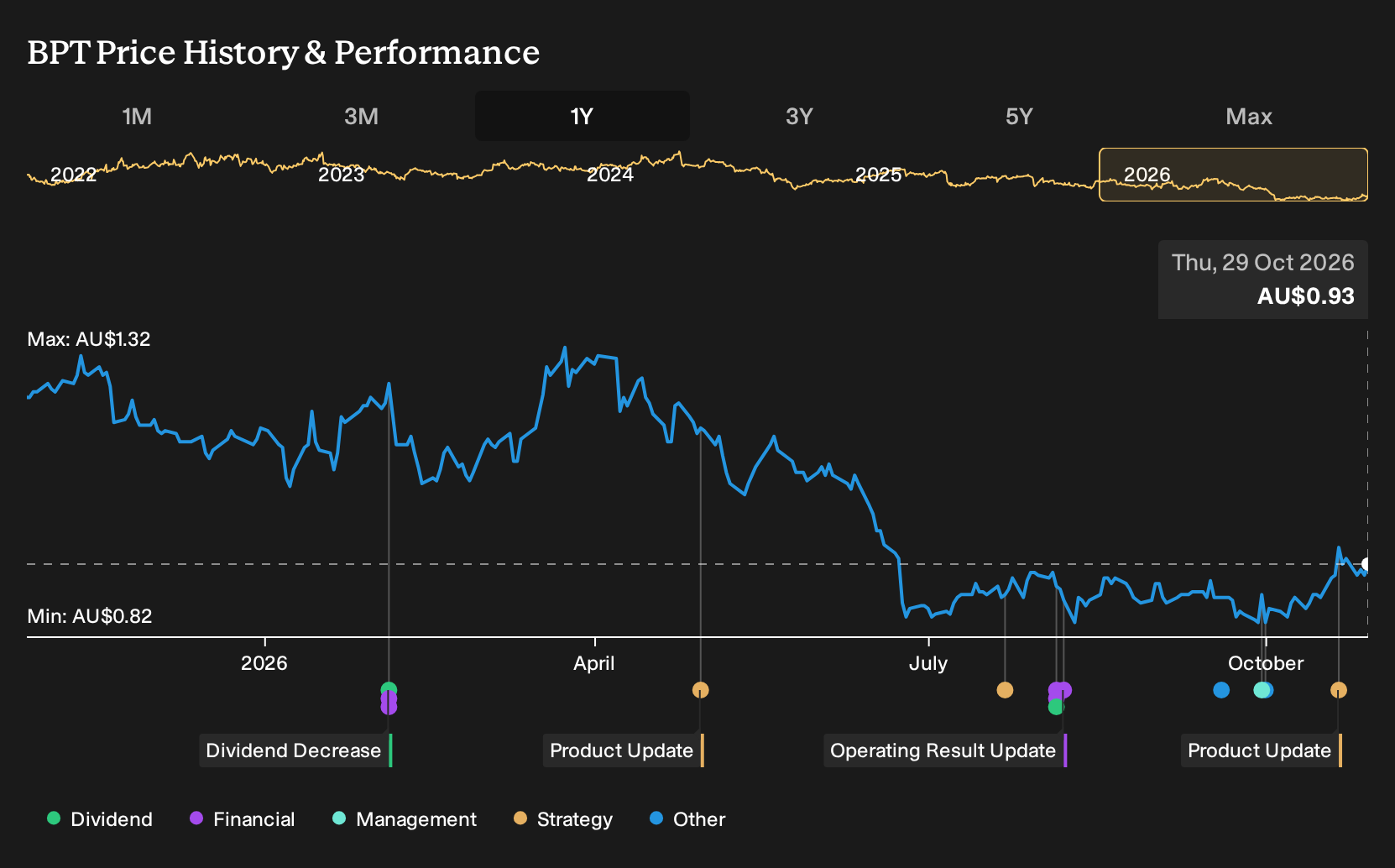Click the April axis label

click(x=594, y=663)
